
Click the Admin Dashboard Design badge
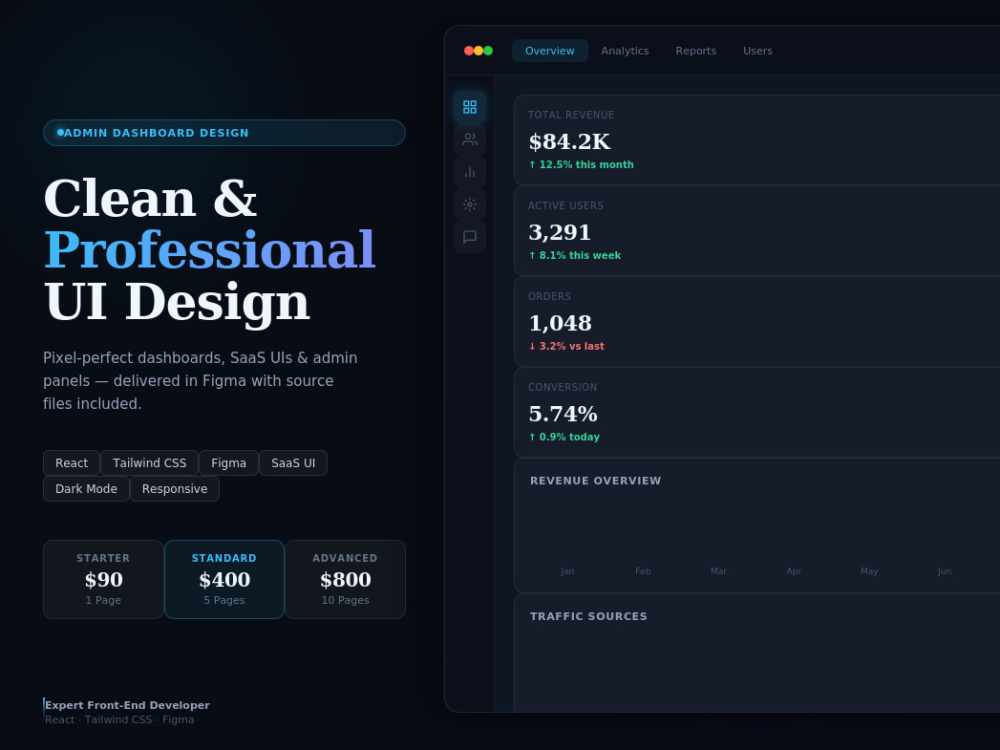pyautogui.click(x=224, y=133)
